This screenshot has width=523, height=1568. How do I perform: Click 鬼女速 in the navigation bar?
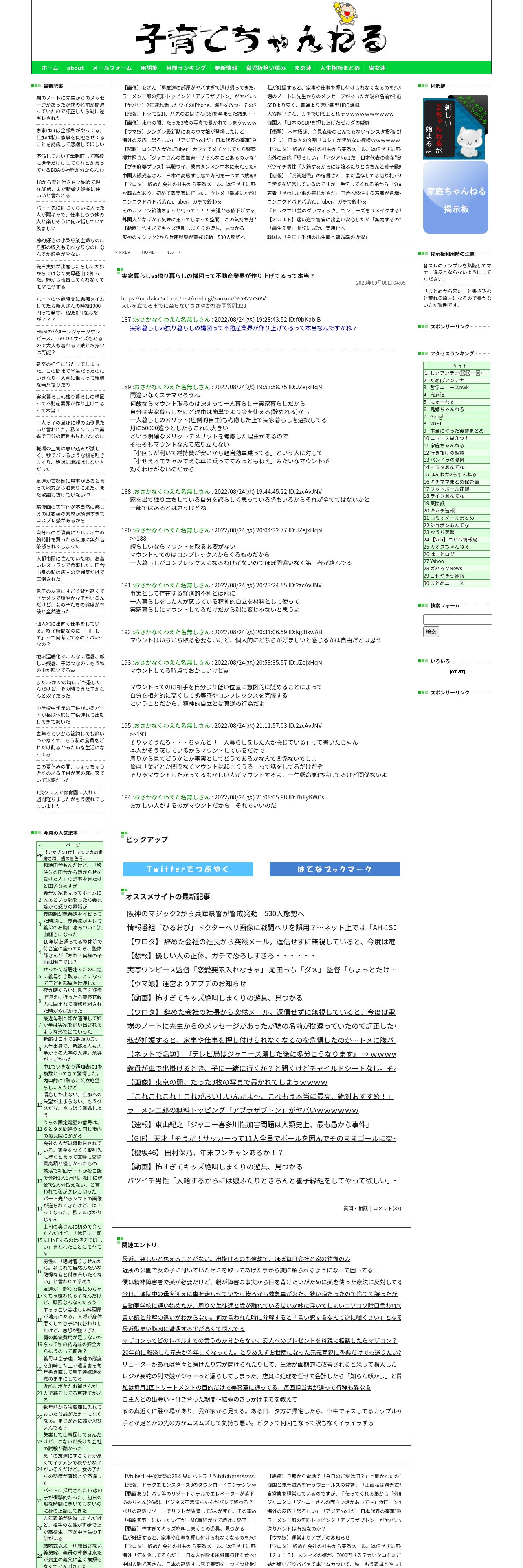click(x=377, y=68)
